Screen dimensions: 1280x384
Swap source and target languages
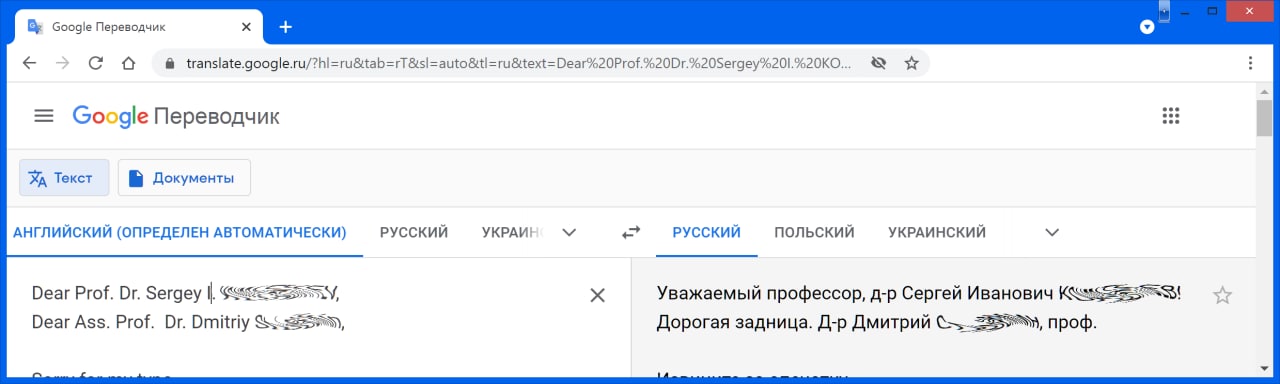point(630,232)
